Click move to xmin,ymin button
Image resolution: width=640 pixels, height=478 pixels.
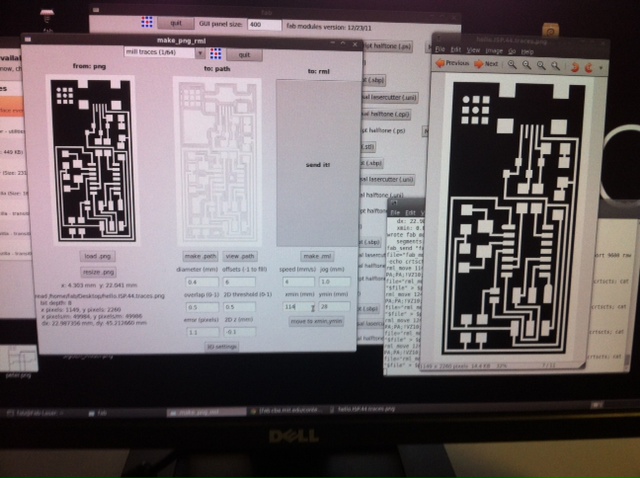316,321
